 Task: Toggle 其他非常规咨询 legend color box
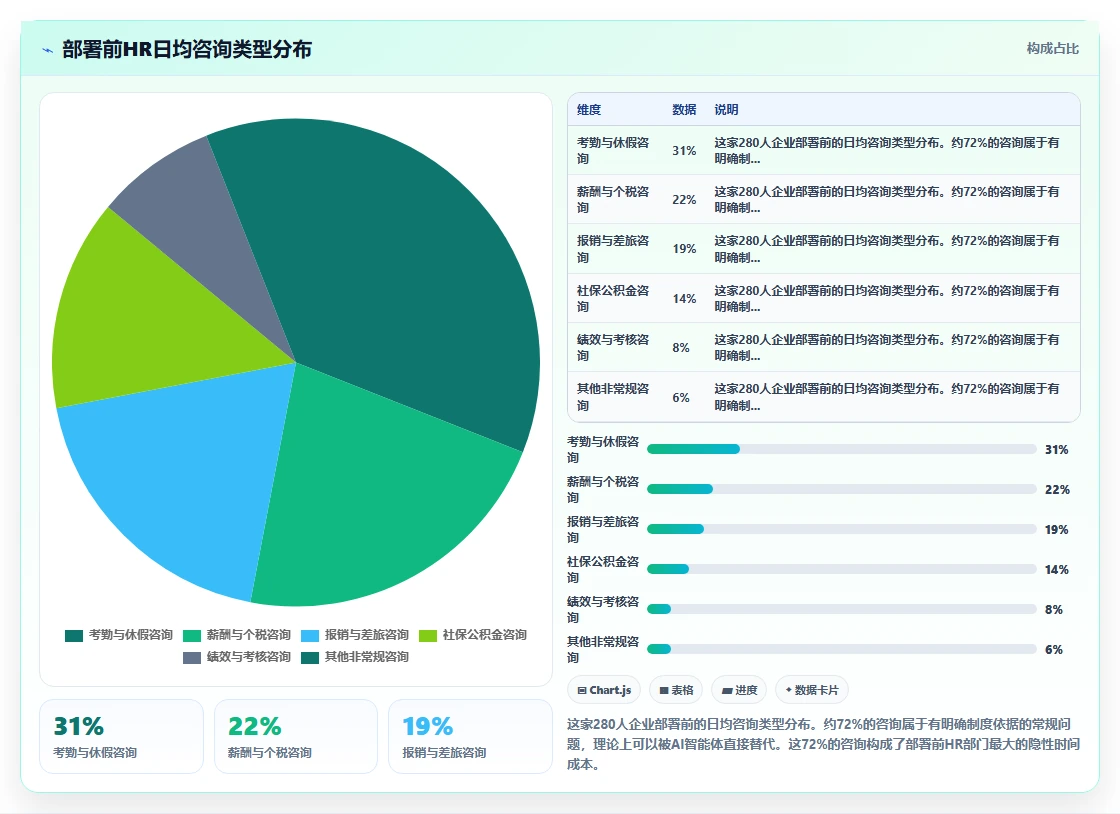(x=310, y=658)
